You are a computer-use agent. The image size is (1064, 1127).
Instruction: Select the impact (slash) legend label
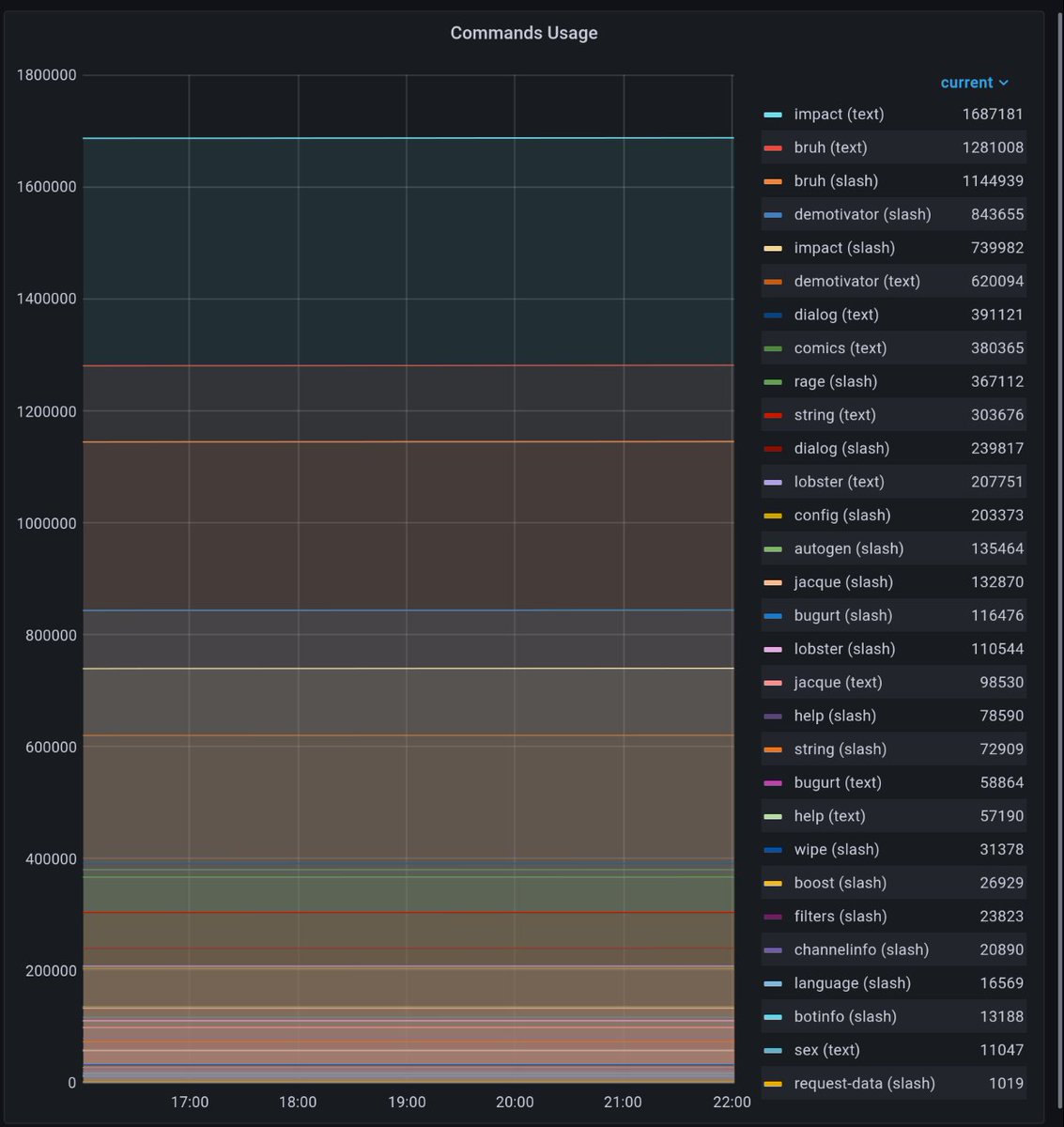[844, 248]
